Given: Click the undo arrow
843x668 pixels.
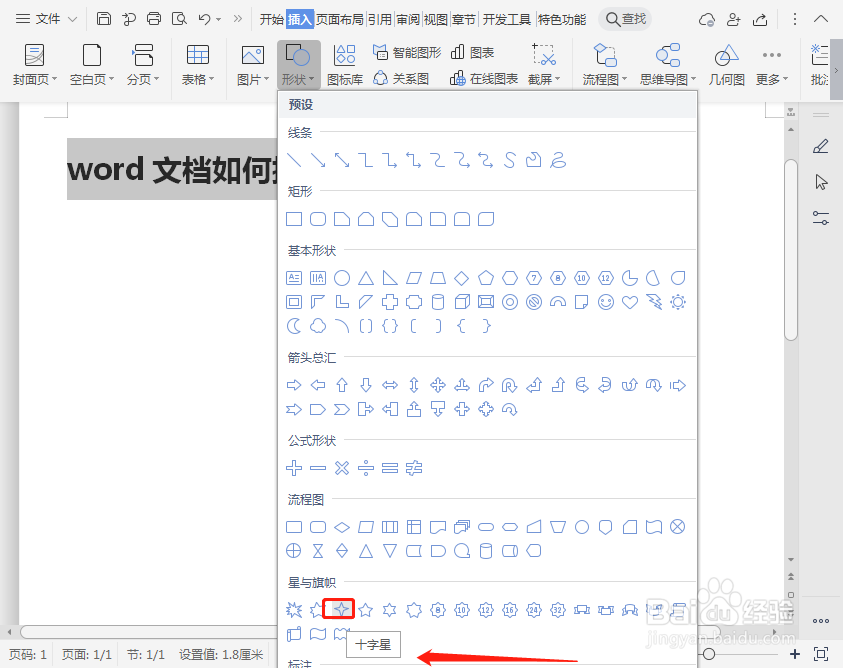Looking at the screenshot, I should pos(205,17).
